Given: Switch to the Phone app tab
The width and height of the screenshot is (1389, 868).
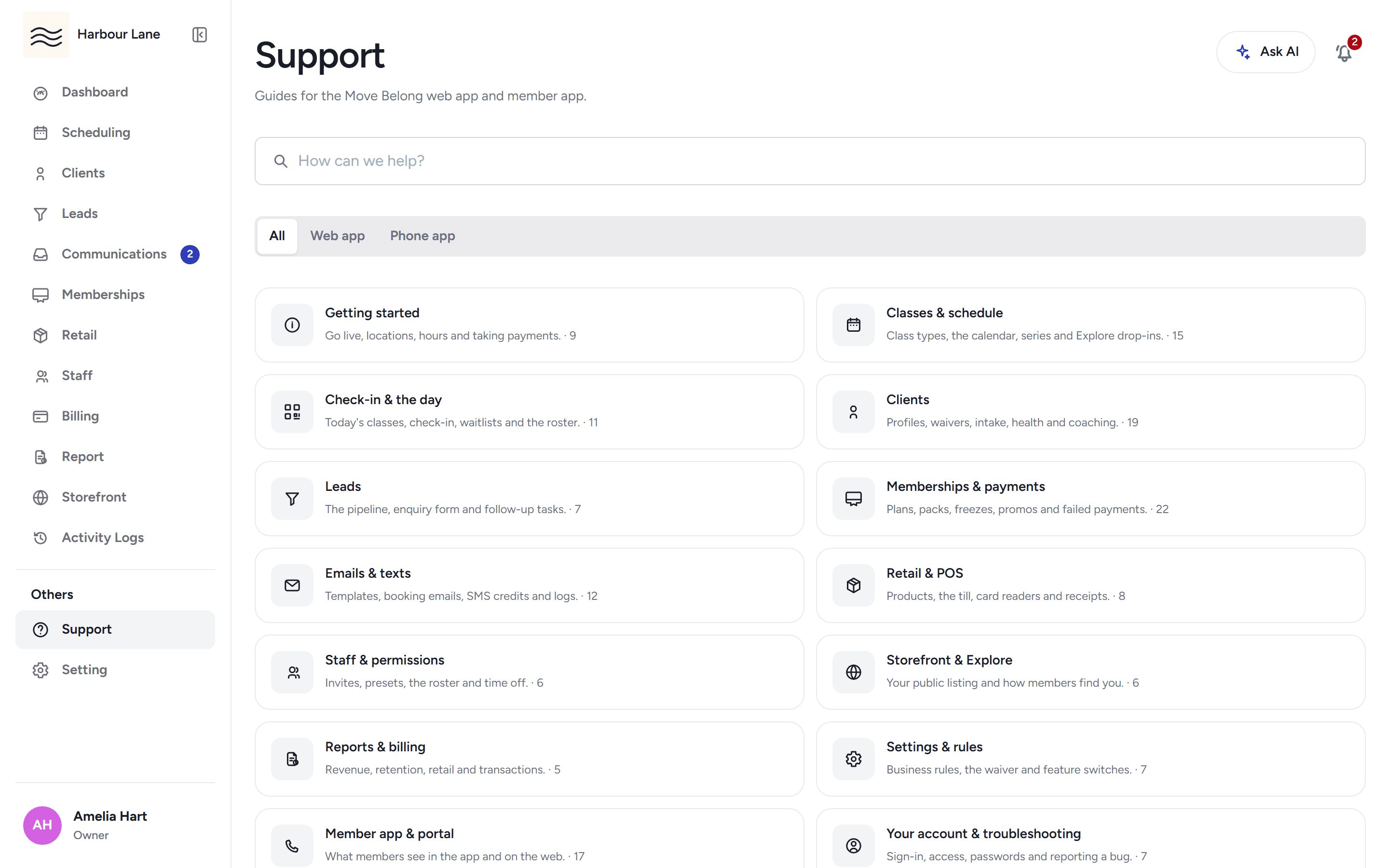Looking at the screenshot, I should click(422, 236).
